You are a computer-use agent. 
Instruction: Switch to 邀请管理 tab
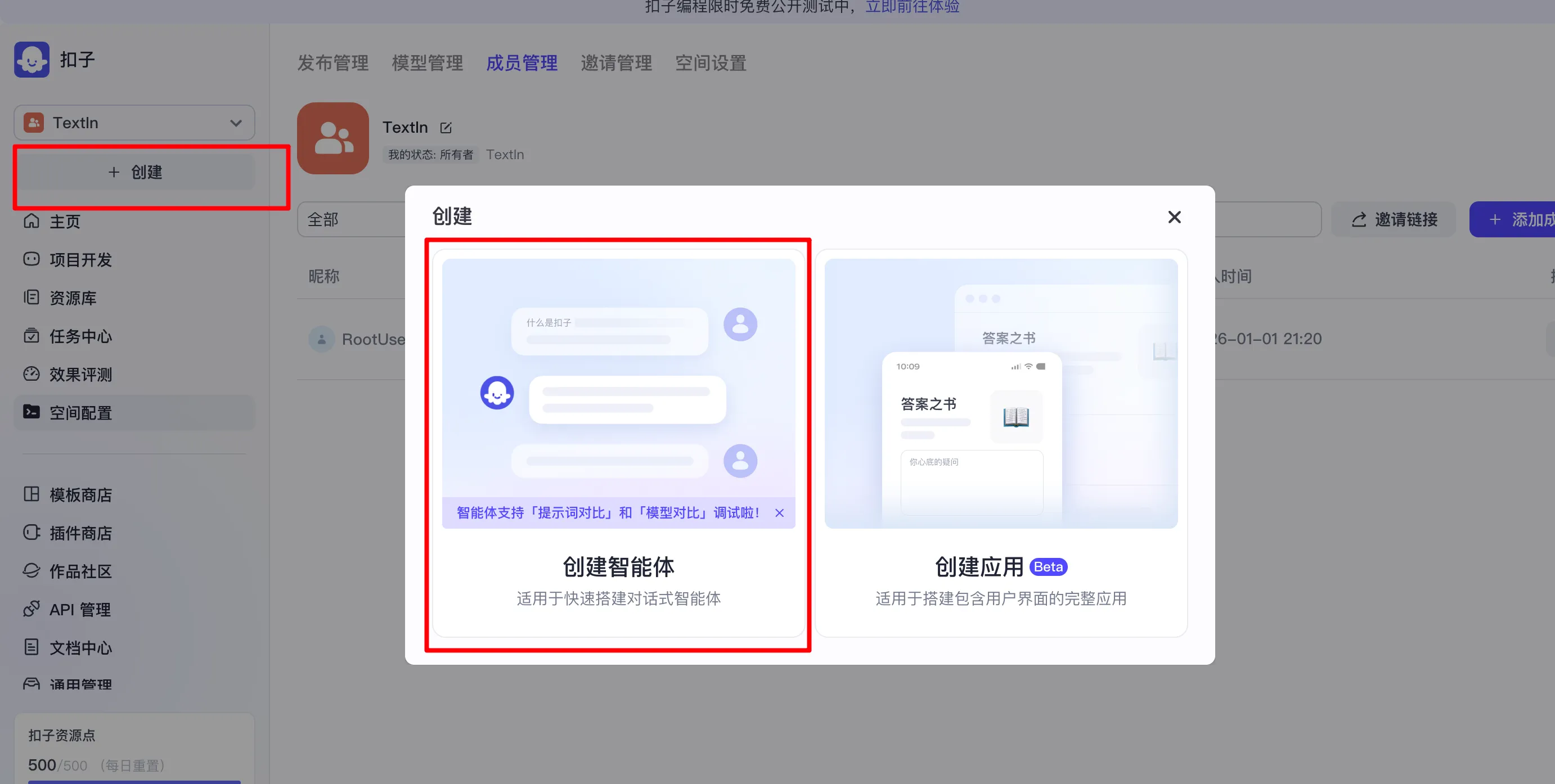617,63
